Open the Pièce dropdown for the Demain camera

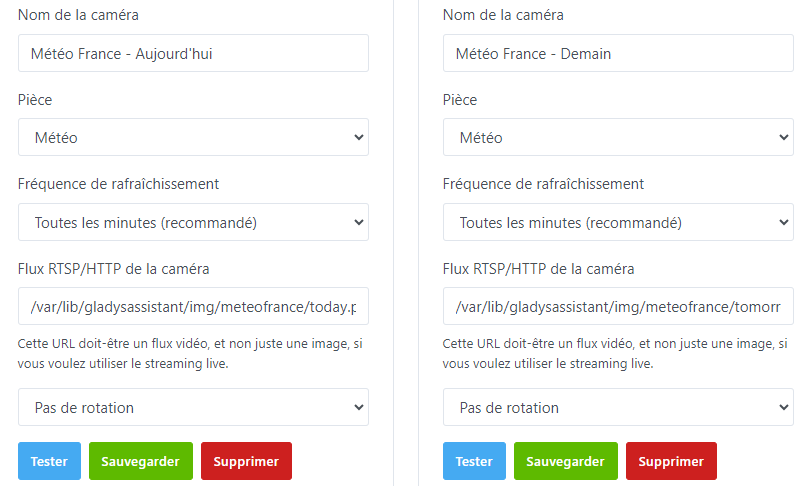coord(618,138)
